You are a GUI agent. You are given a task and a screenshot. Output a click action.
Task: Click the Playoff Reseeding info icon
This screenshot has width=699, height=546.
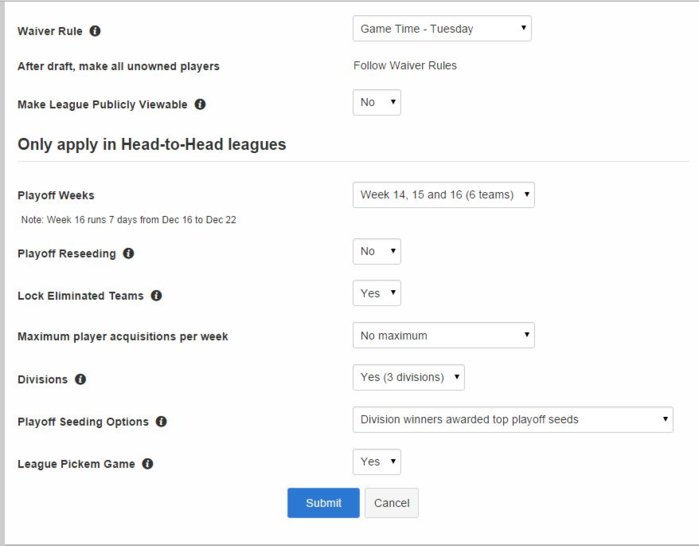click(128, 254)
